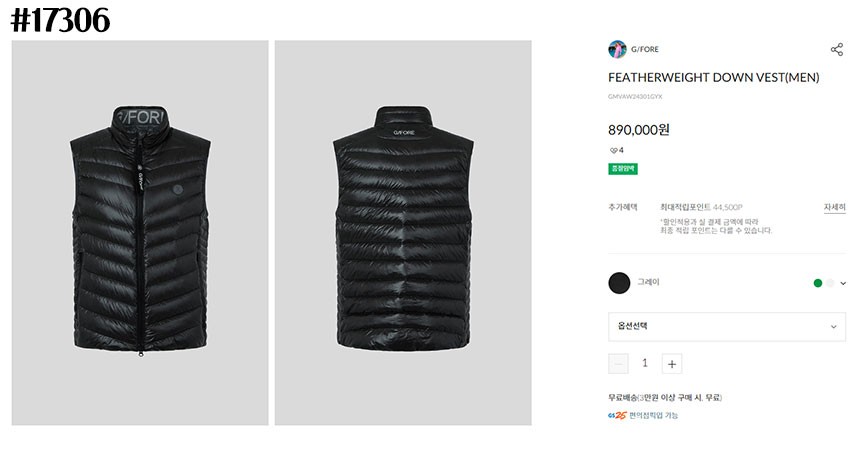Click the FEATHERWEIGHT DOWN VEST(MEN) title
Screen dimensions: 860x467
(x=713, y=77)
